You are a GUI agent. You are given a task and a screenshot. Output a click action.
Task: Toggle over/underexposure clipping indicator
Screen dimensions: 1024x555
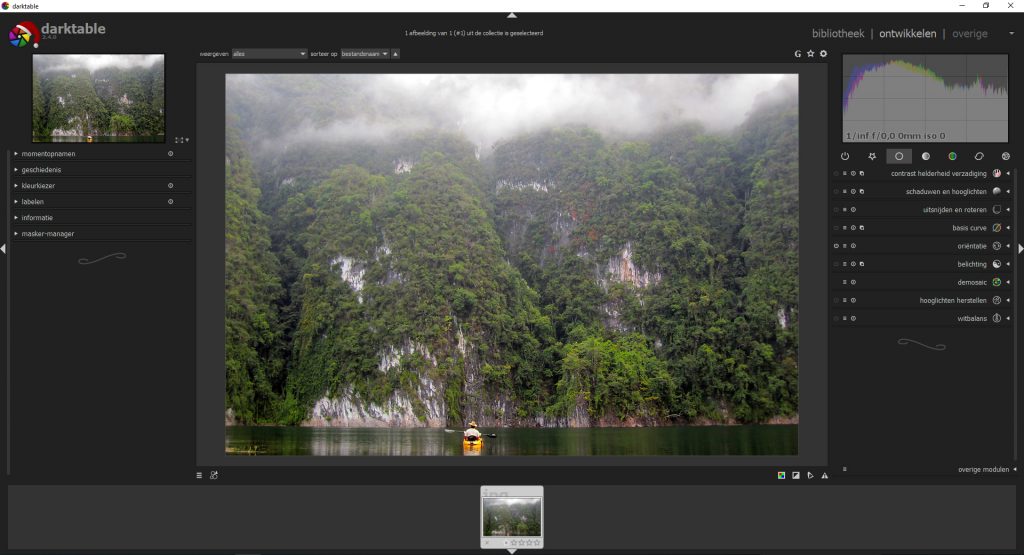coord(795,475)
